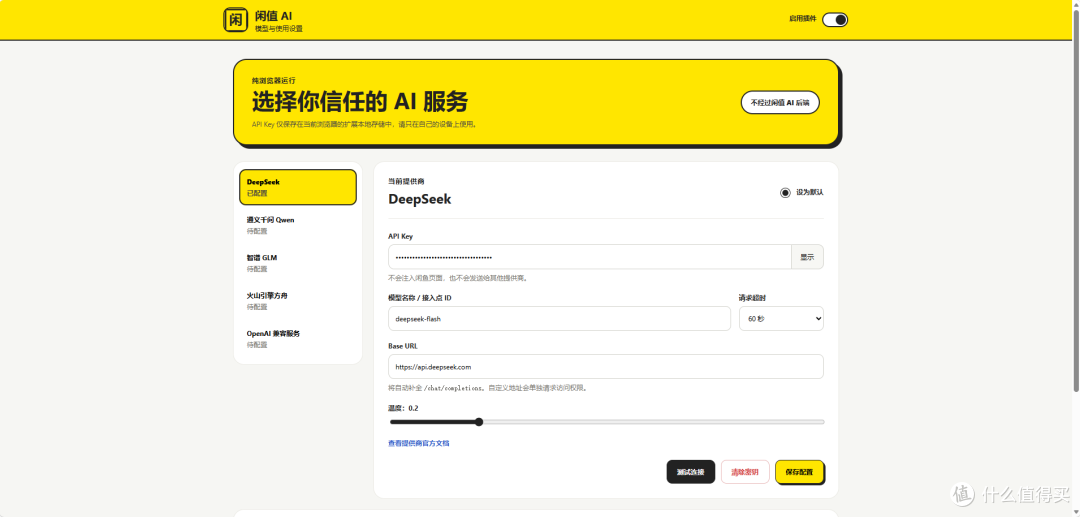Focus the API Key password field
Viewport: 1080px width, 517px height.
590,257
